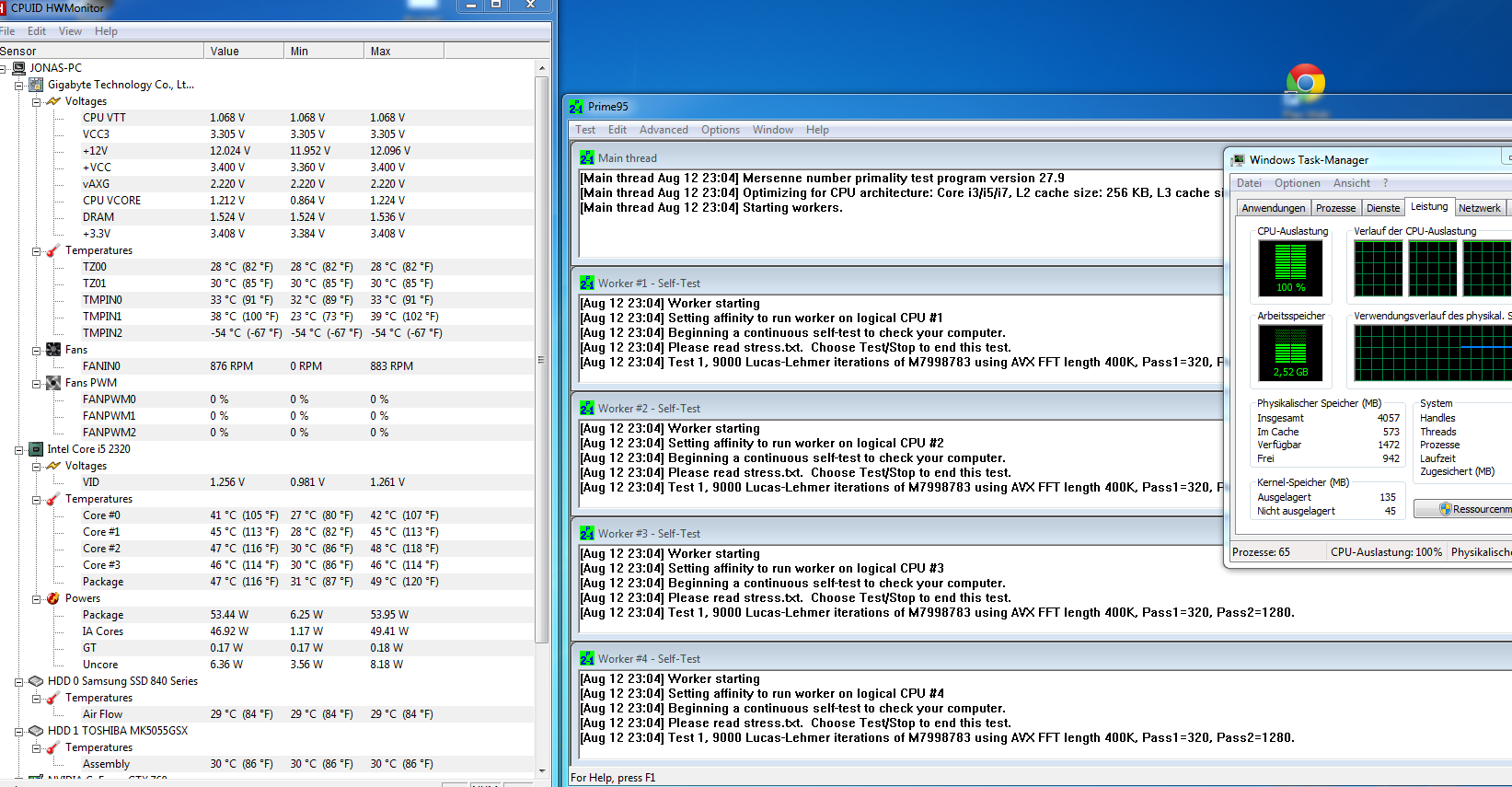The height and width of the screenshot is (787, 1512).
Task: Collapse the Gigabyte Technology node
Action: pos(18,85)
